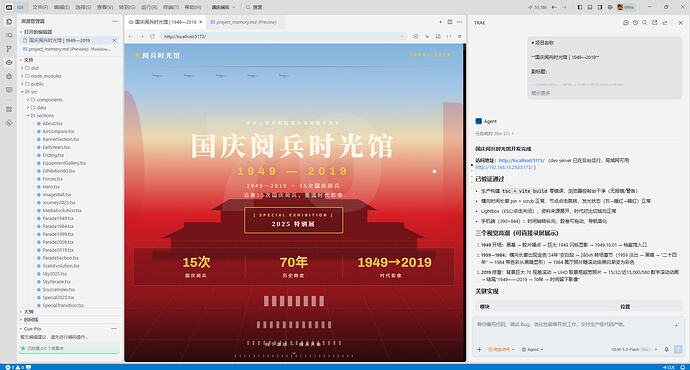690x370 pixels.
Task: Close the 国庆阅兵时光馆 editor tab
Action: (201, 22)
